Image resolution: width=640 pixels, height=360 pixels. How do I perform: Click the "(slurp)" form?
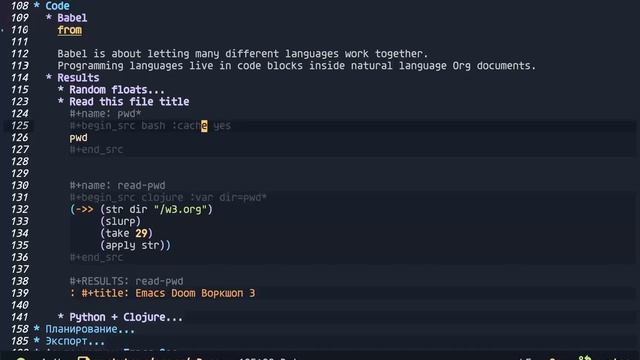tap(120, 222)
